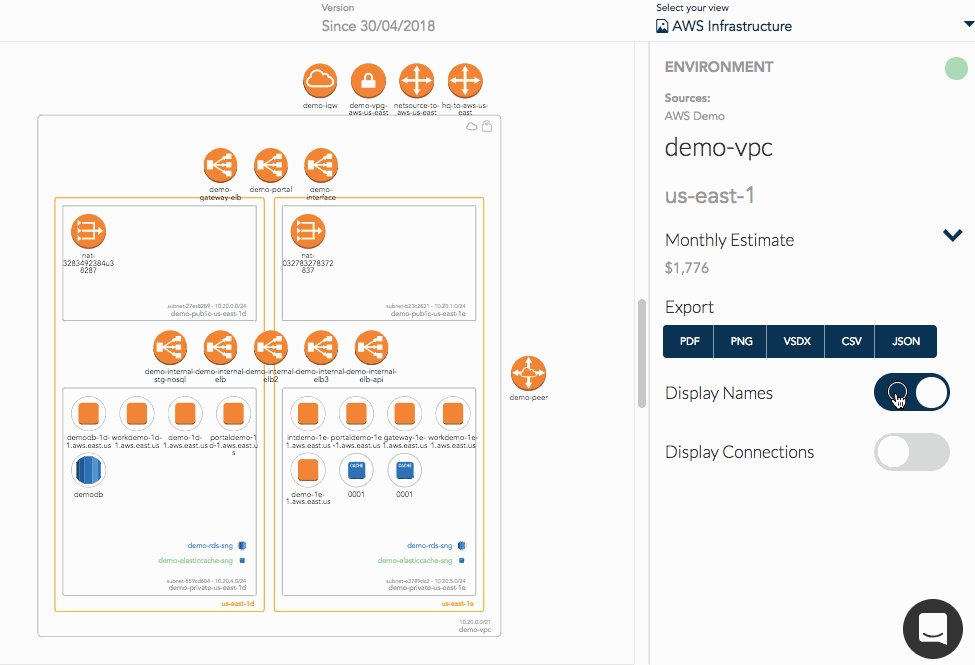Enable the Display Connections switch
The height and width of the screenshot is (665, 975).
[912, 452]
